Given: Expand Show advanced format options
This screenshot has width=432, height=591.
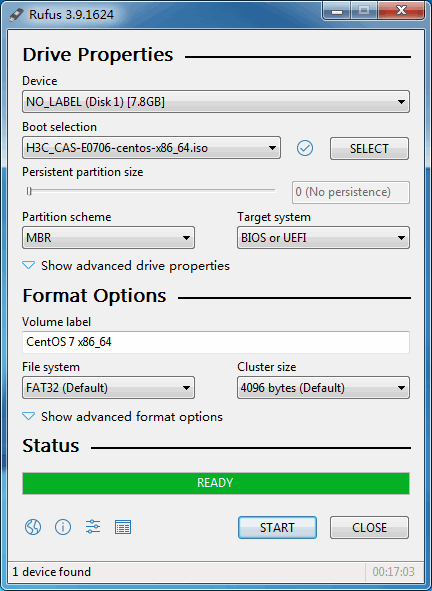Looking at the screenshot, I should (x=123, y=416).
